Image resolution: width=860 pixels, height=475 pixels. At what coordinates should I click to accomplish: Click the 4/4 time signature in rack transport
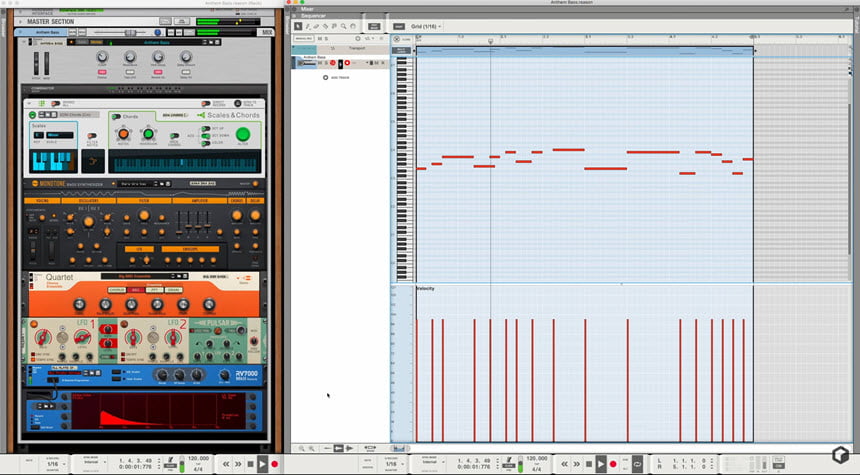point(198,469)
